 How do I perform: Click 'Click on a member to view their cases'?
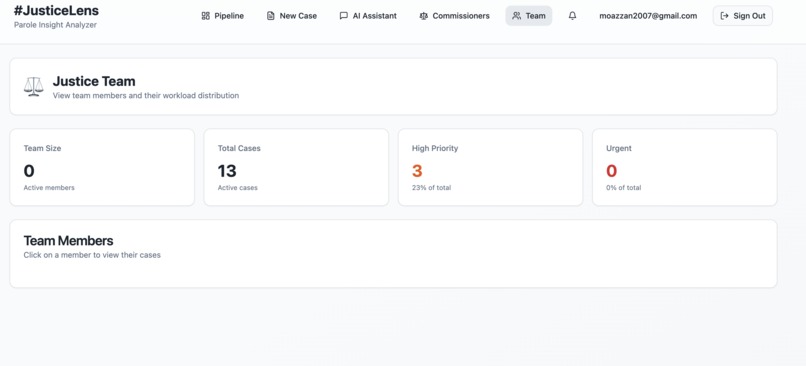(92, 255)
